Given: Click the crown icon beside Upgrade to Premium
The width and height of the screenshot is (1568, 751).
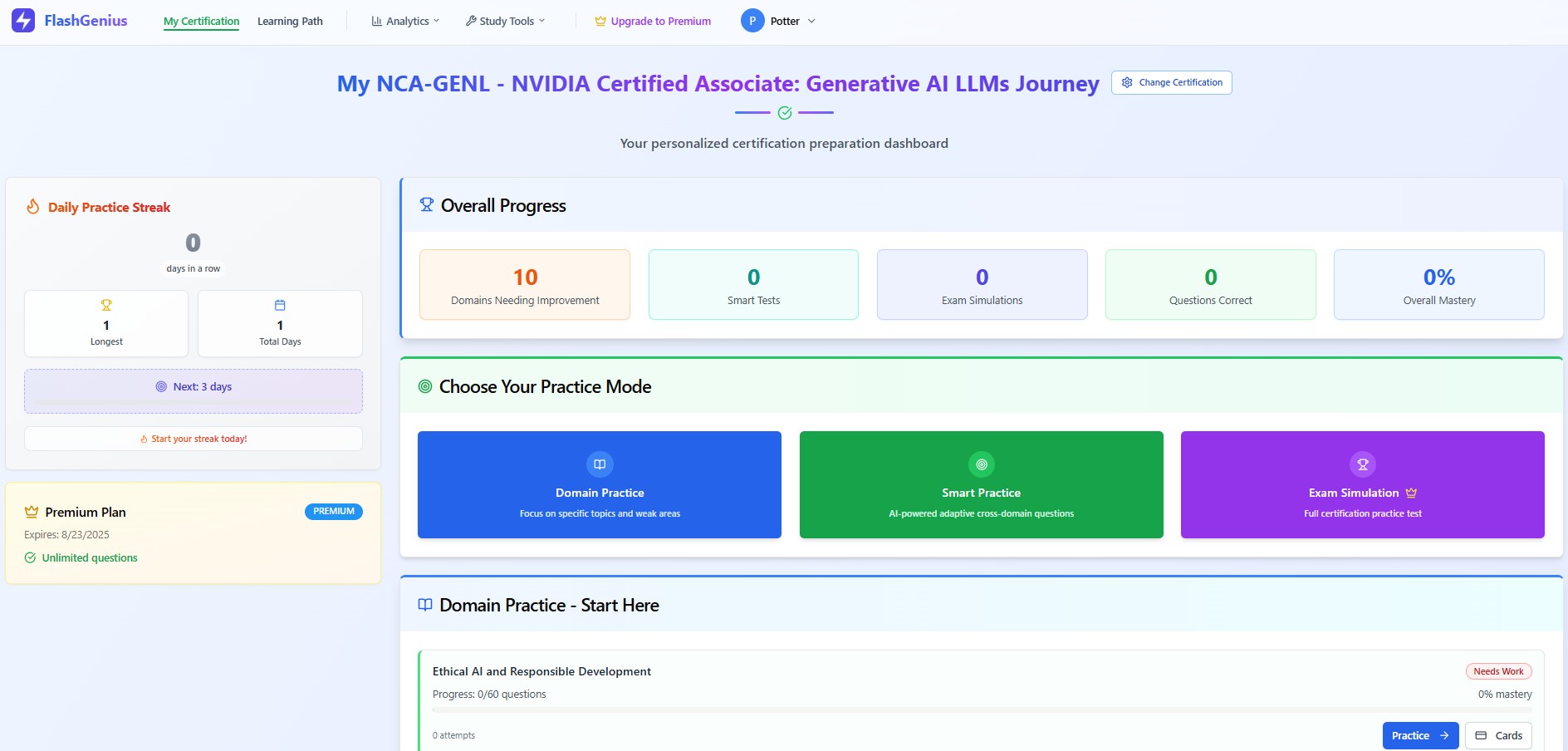Looking at the screenshot, I should (x=600, y=22).
